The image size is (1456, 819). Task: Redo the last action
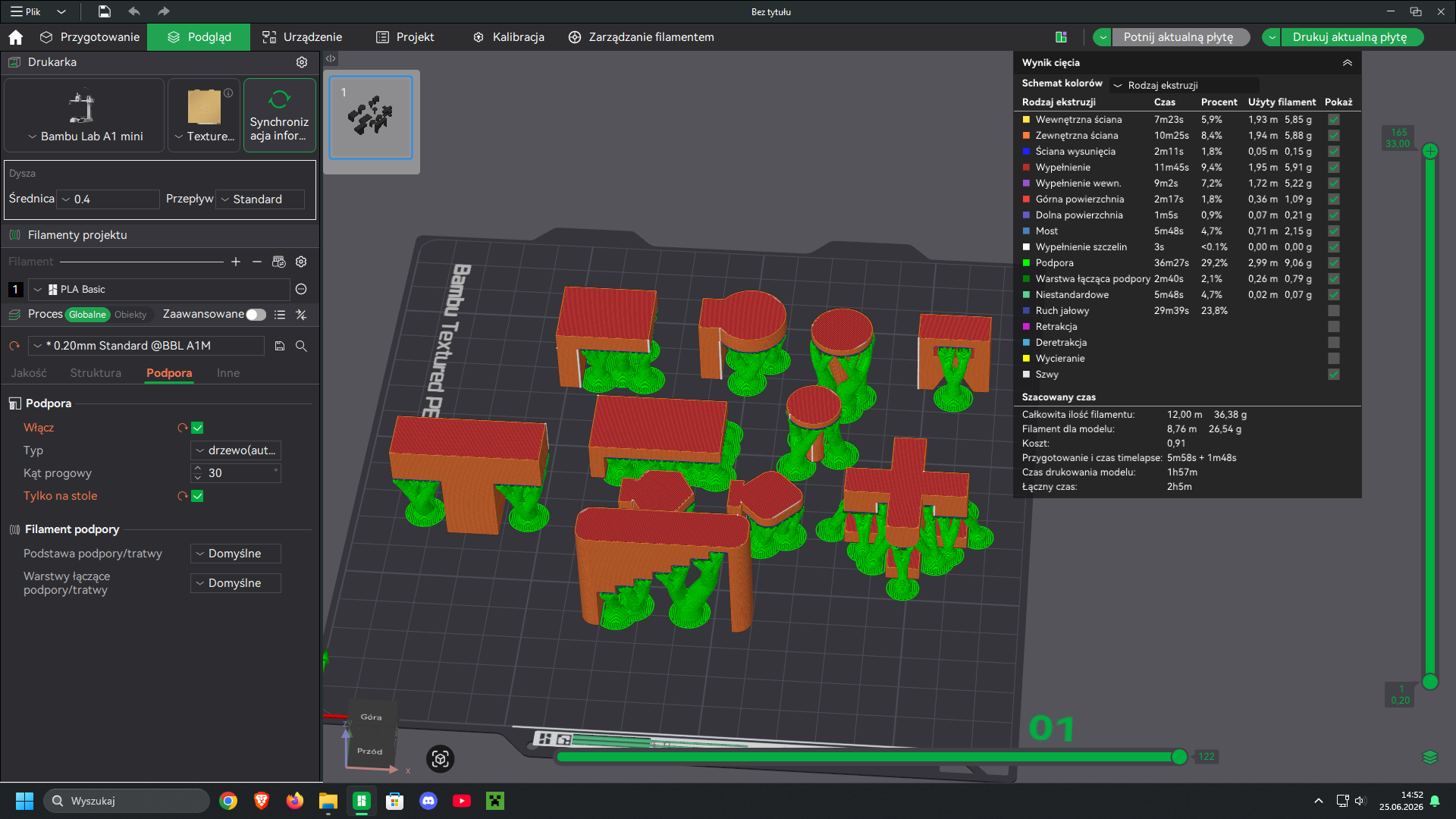[x=163, y=11]
